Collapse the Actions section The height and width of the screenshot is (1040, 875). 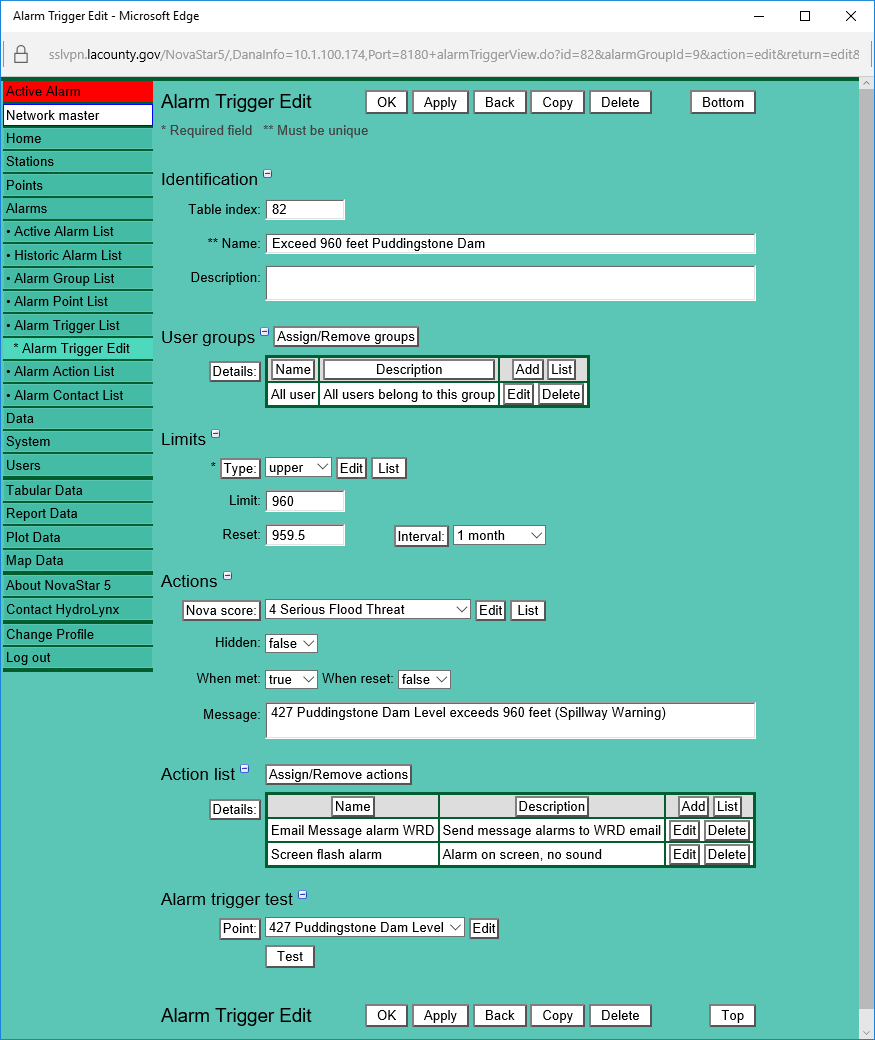pos(227,577)
